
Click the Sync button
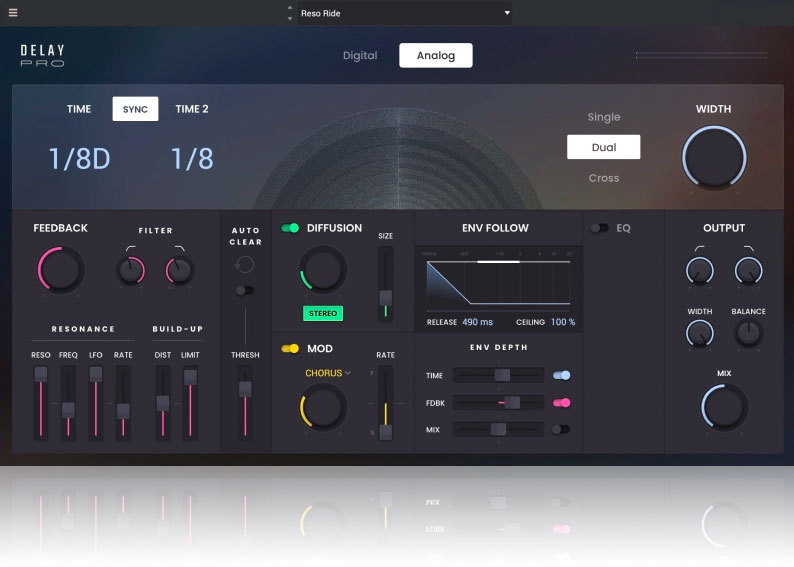point(135,109)
